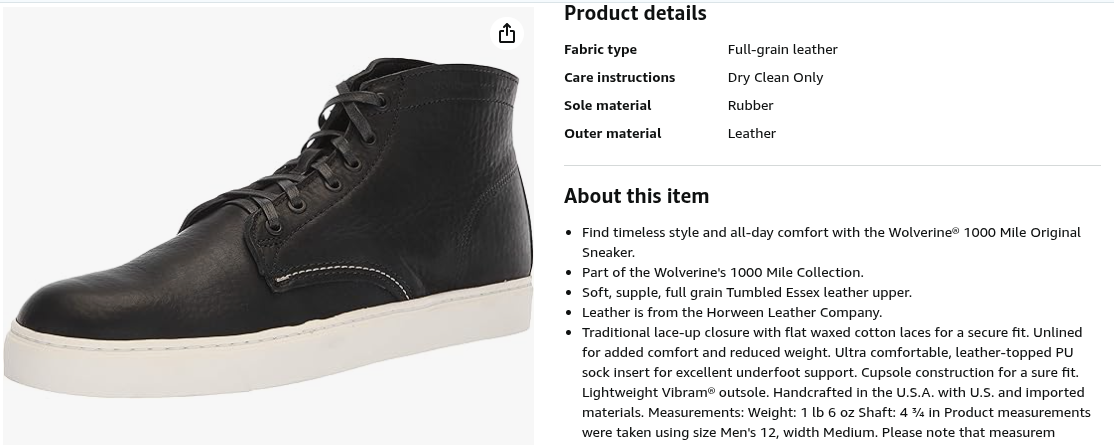
Task: Click the Product details heading
Action: [x=635, y=13]
